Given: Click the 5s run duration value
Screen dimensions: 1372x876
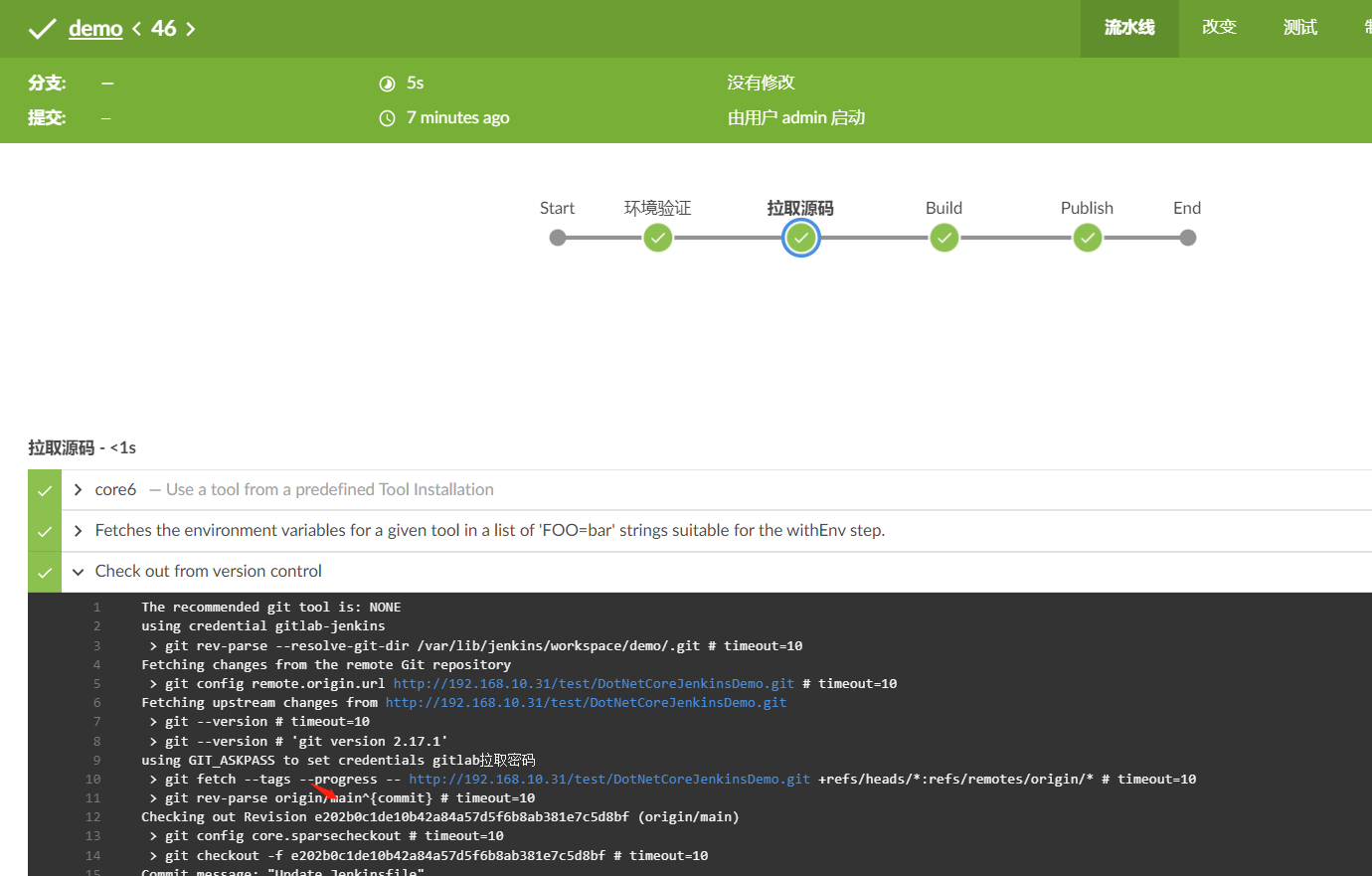Looking at the screenshot, I should coord(416,83).
